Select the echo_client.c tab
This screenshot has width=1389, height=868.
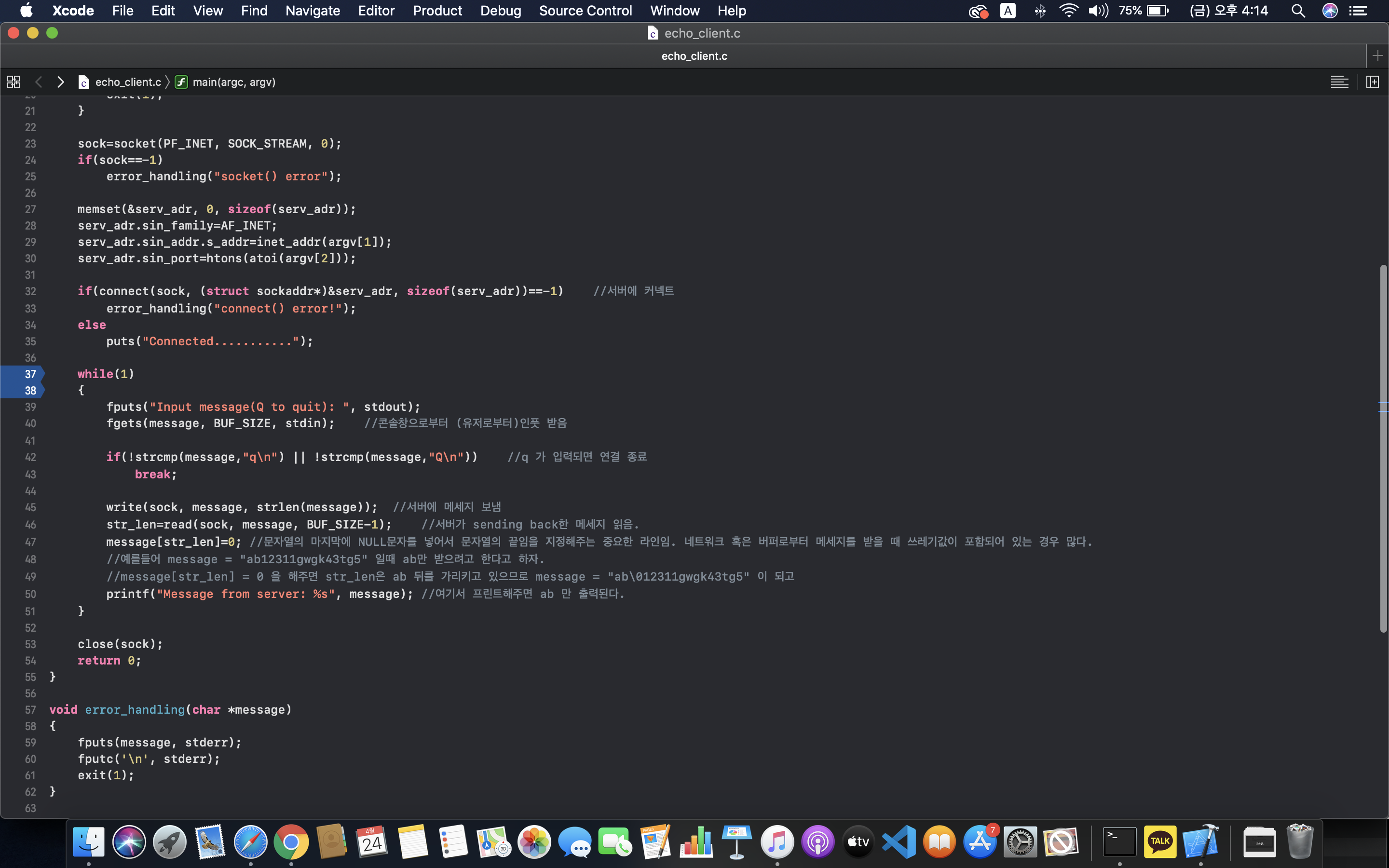click(x=694, y=55)
